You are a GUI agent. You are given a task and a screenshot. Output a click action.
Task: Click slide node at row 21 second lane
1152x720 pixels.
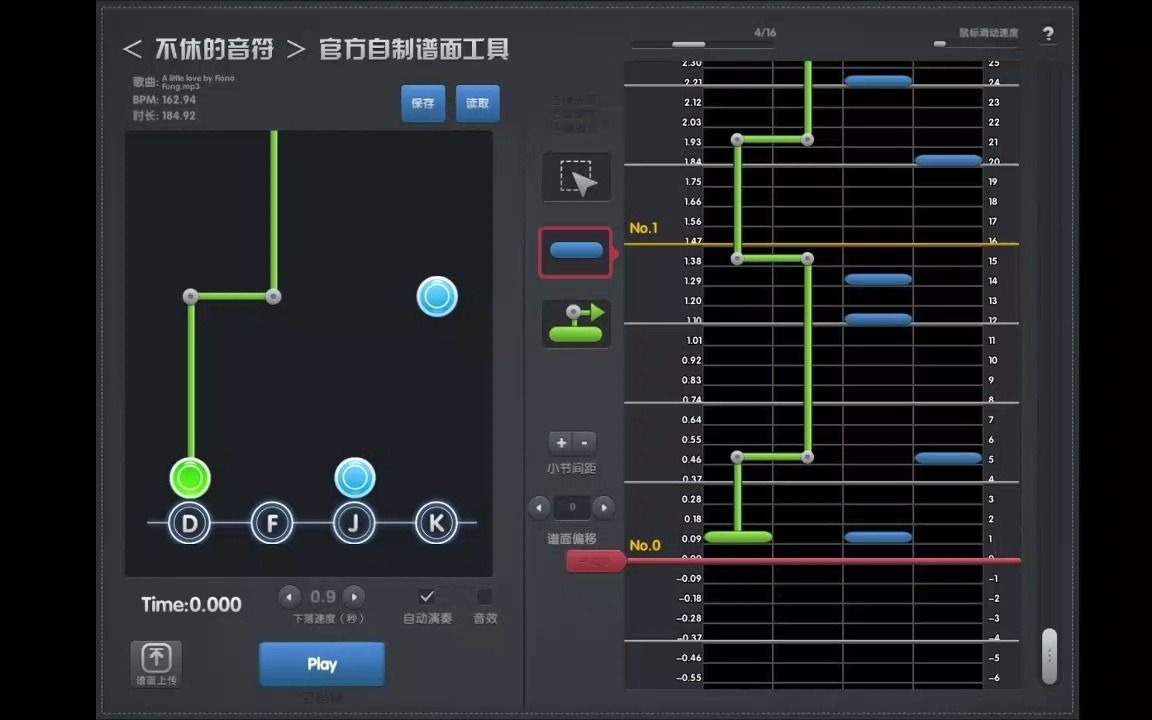click(807, 140)
